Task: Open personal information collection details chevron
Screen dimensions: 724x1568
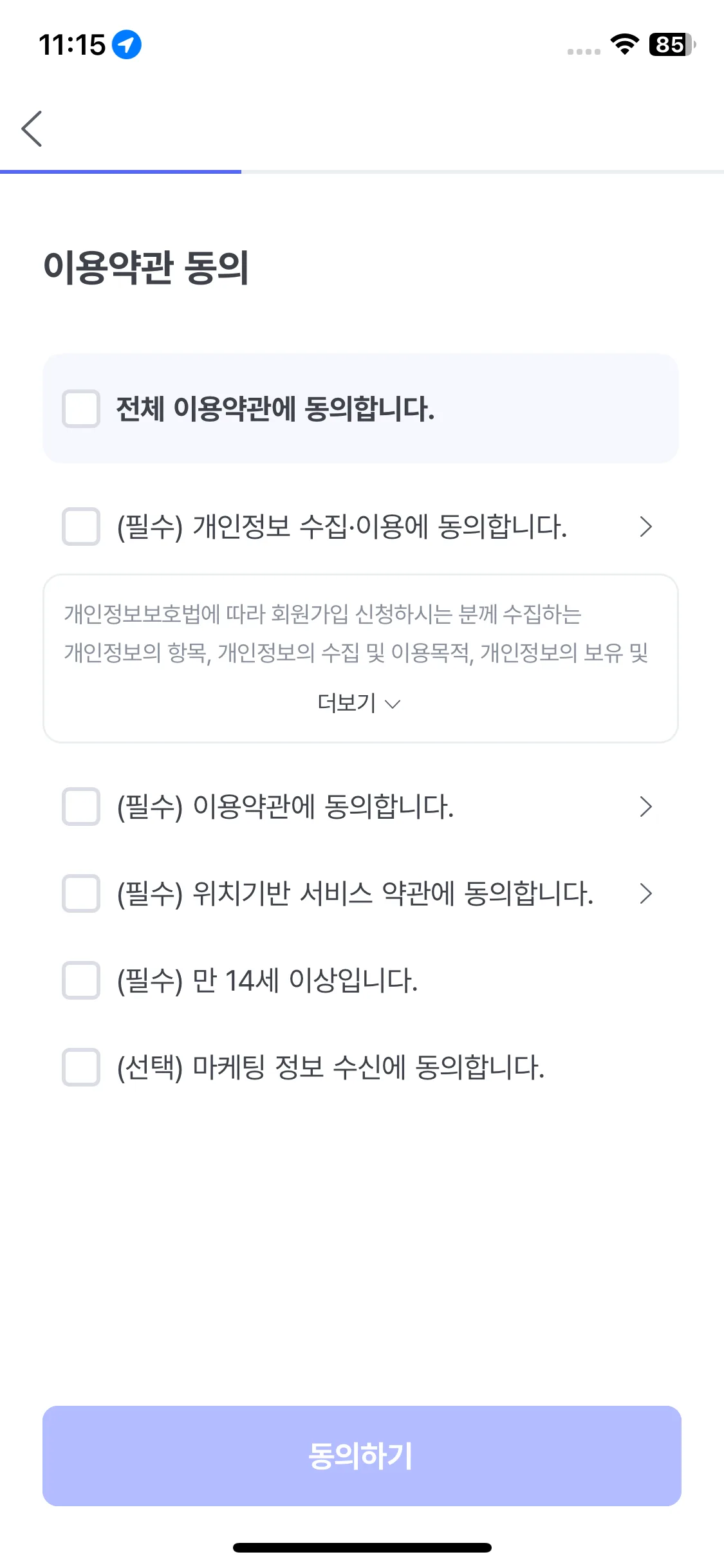Action: (x=645, y=527)
